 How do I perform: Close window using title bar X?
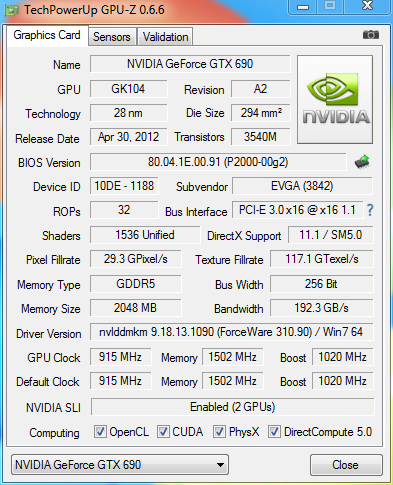click(367, 7)
